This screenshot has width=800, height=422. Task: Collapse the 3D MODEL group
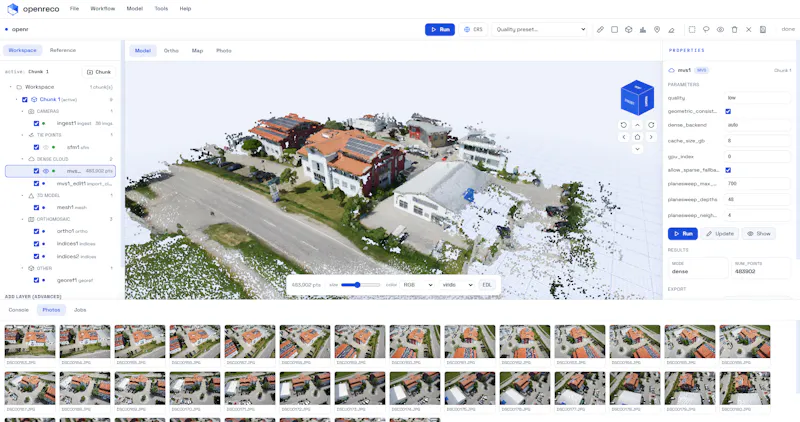(22, 195)
